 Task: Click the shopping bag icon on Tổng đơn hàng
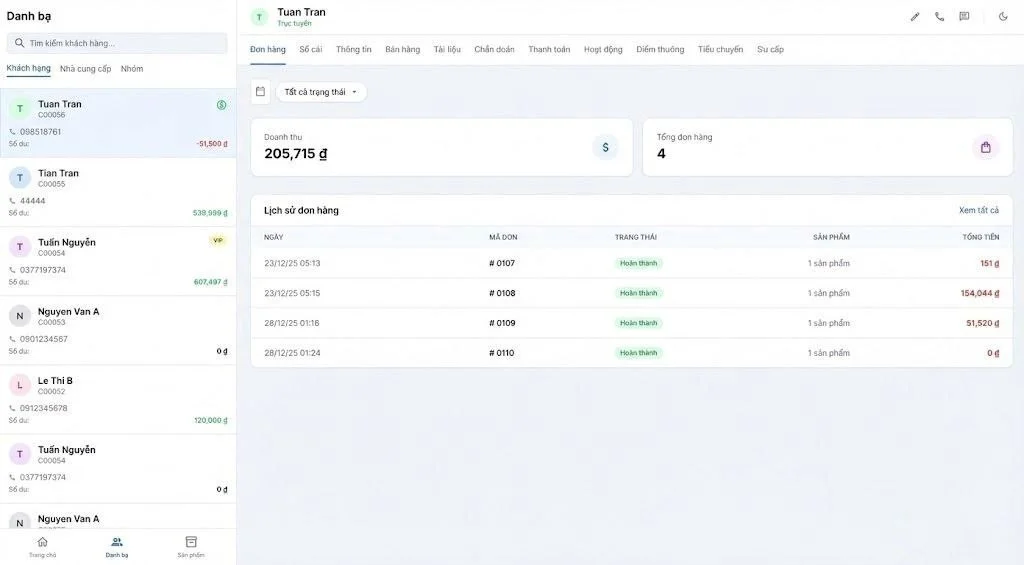click(985, 148)
